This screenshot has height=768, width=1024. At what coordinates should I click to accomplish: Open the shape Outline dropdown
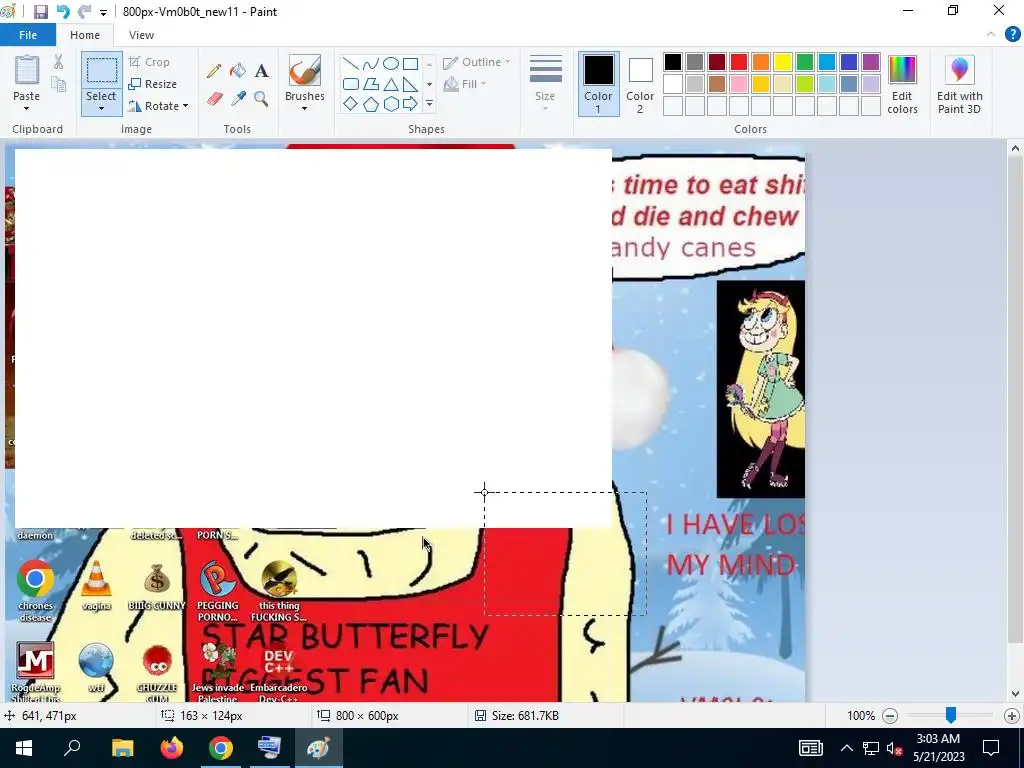click(x=476, y=62)
